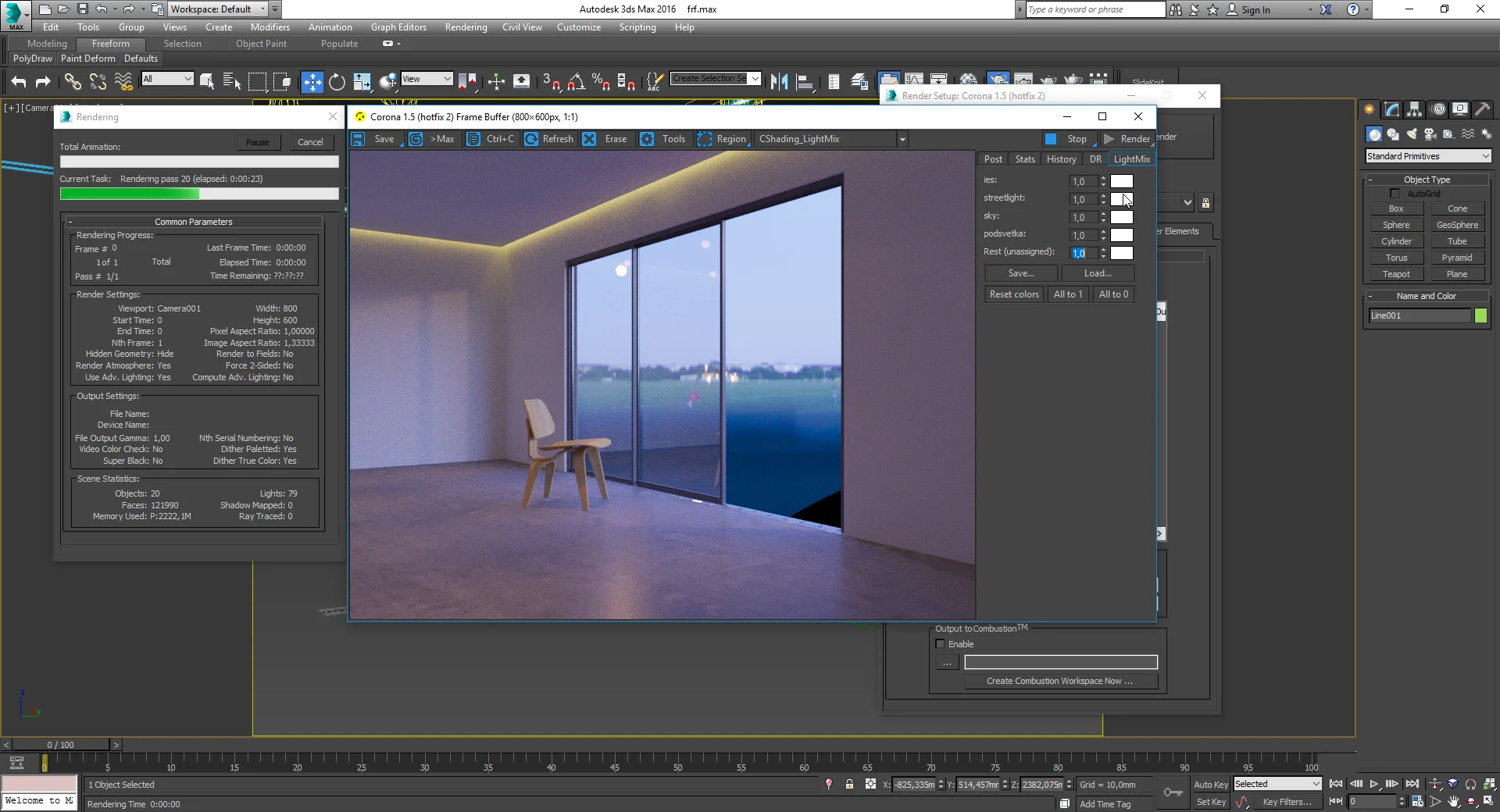Open the reference coordinate View dropdown
Image resolution: width=1500 pixels, height=812 pixels.
point(427,79)
